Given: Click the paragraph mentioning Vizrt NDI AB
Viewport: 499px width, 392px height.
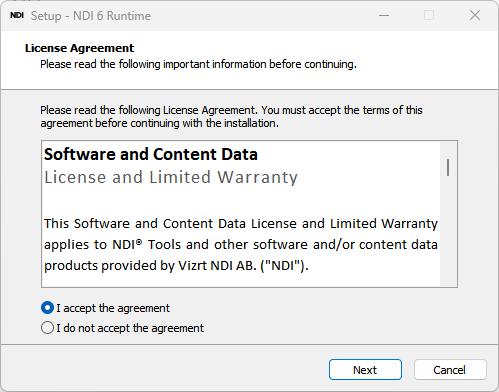Looking at the screenshot, I should pyautogui.click(x=241, y=244).
